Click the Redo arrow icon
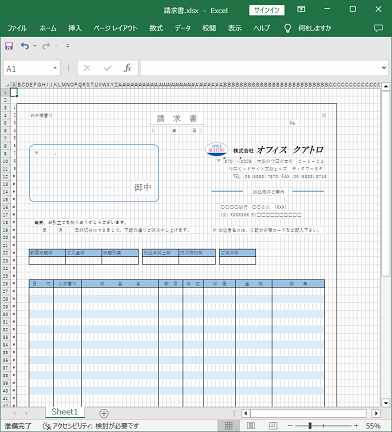392x432 pixels. coord(46,46)
